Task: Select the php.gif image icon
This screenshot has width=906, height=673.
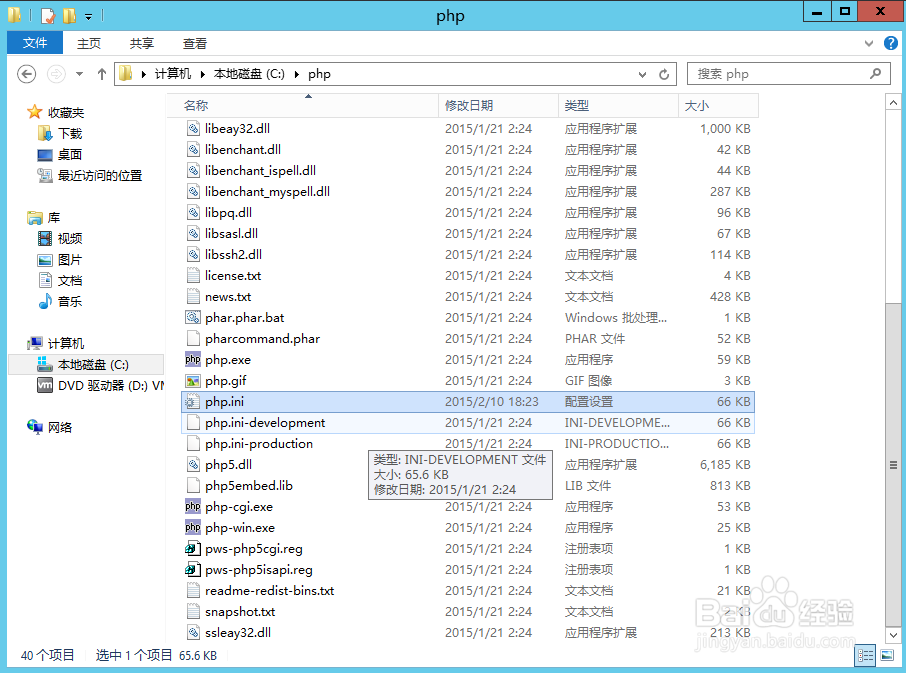Action: pos(193,381)
